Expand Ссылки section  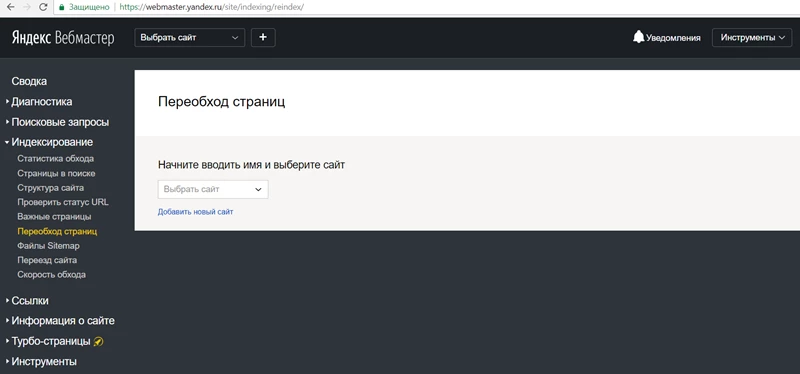(30, 301)
